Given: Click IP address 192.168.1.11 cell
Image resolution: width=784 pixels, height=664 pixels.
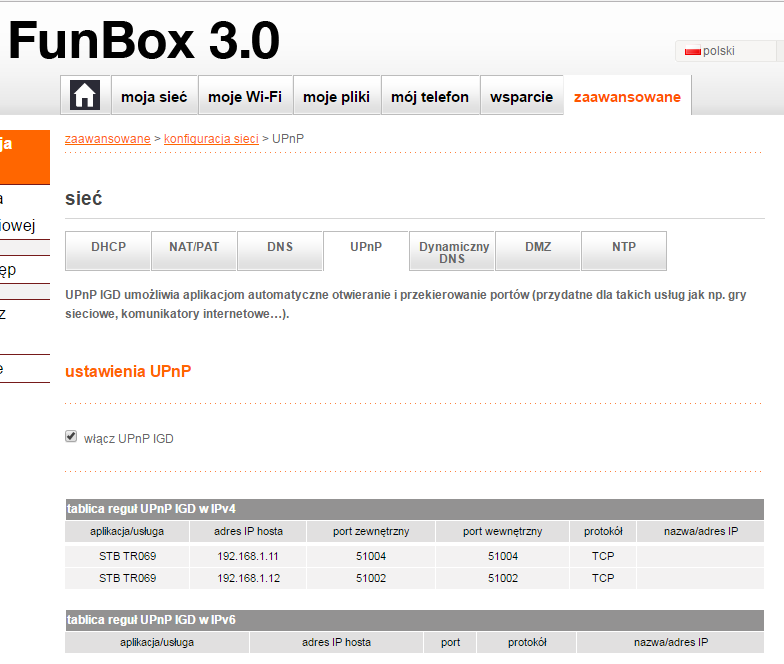Looking at the screenshot, I should 248,556.
